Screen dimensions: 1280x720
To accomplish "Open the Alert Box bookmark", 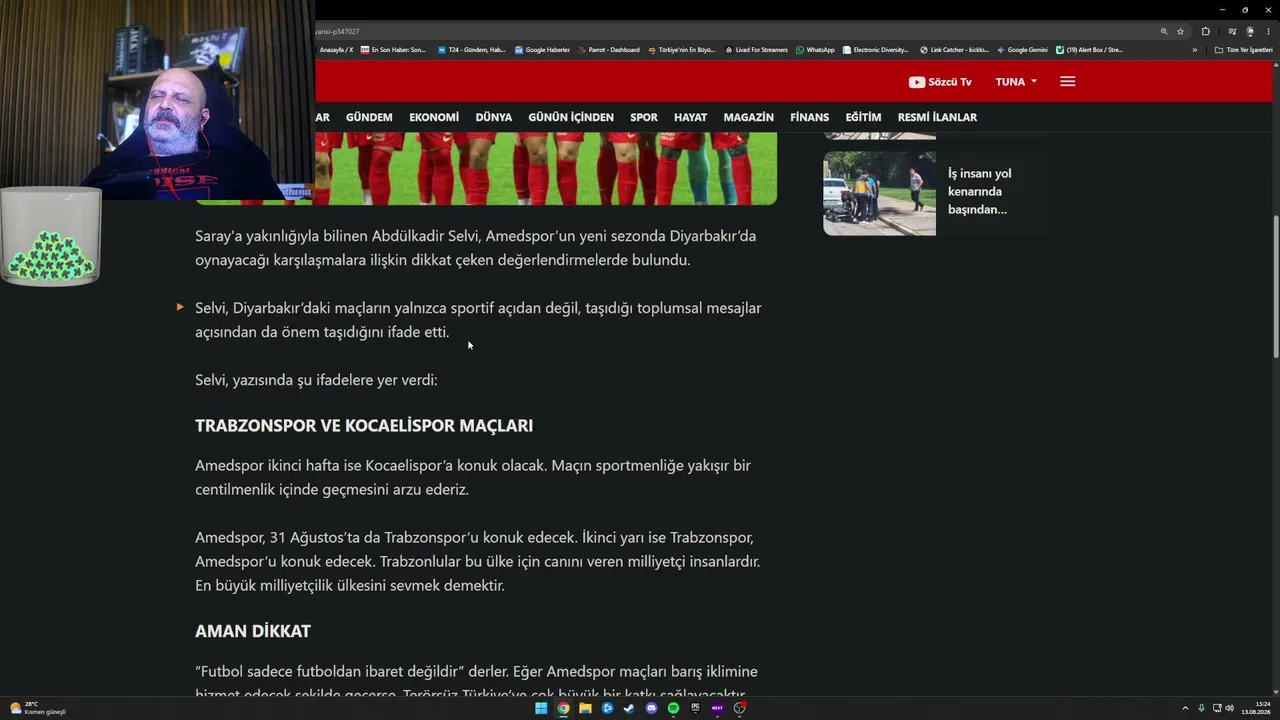I will pyautogui.click(x=1089, y=50).
